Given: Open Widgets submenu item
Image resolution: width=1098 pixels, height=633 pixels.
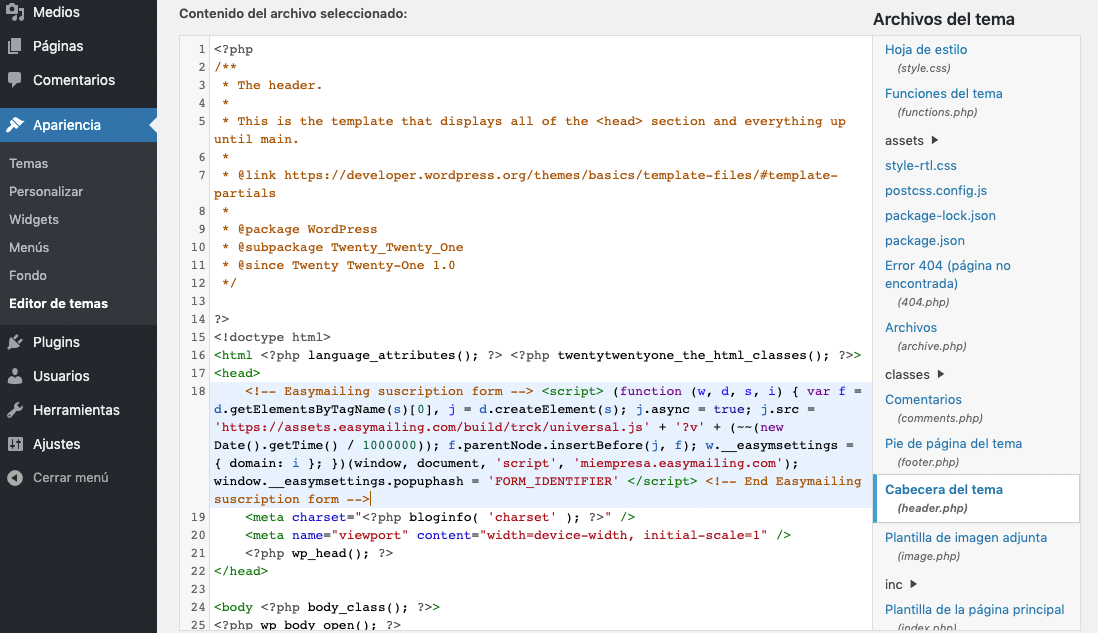Looking at the screenshot, I should click(x=34, y=219).
